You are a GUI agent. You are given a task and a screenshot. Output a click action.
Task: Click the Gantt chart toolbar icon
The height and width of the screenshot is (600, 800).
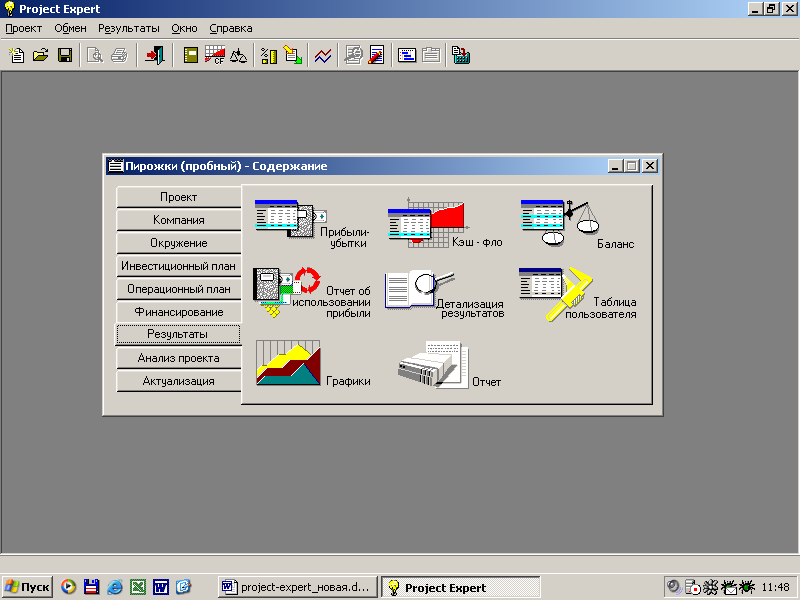tap(407, 55)
